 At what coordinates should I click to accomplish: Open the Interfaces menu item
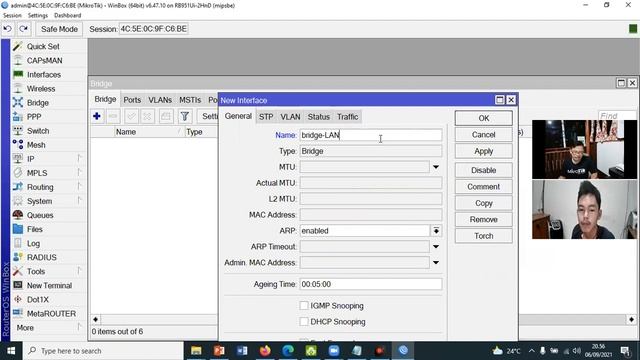(44, 75)
